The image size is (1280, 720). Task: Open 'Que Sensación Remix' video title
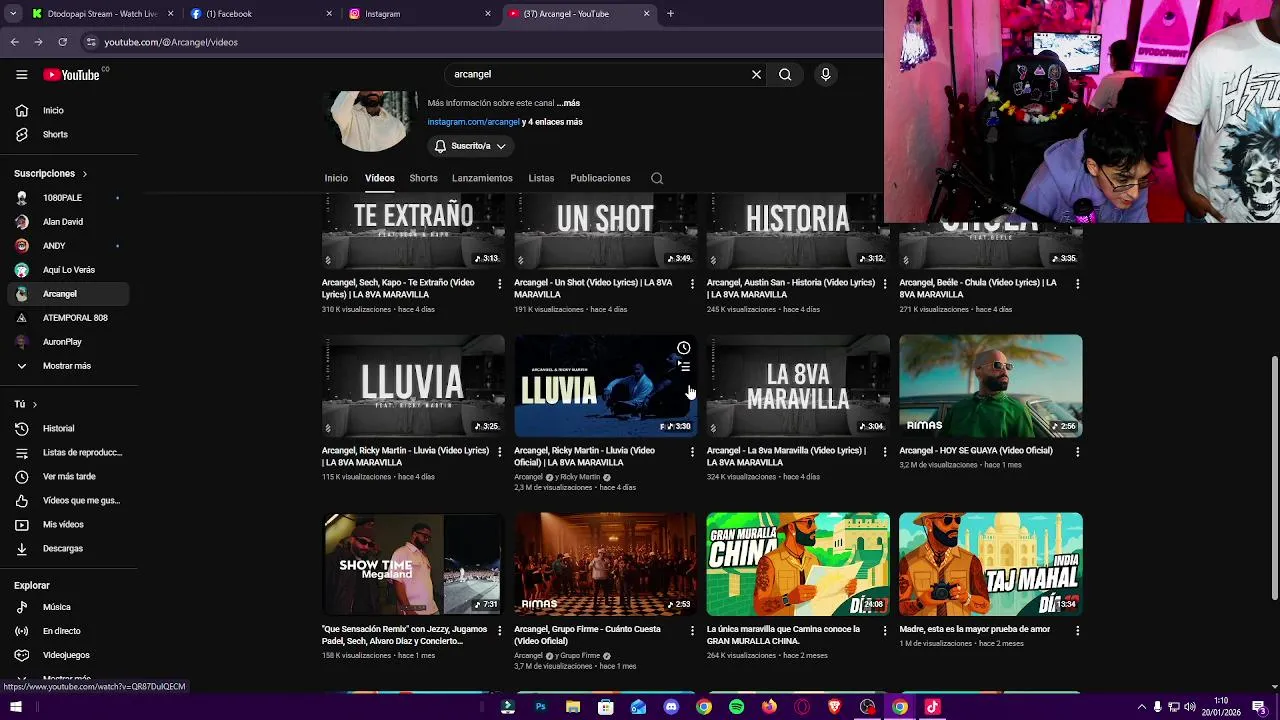click(404, 635)
